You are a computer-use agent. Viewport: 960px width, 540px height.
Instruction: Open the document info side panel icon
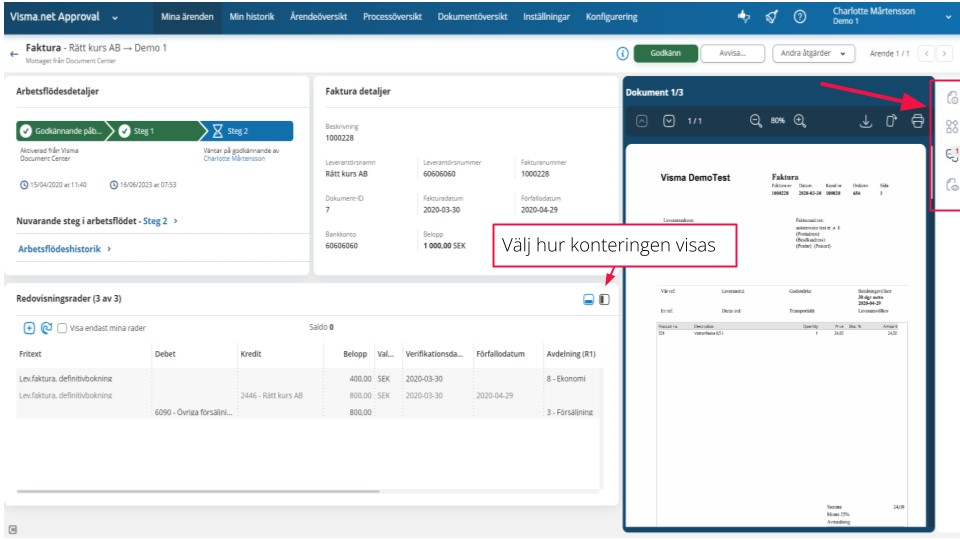pos(952,97)
